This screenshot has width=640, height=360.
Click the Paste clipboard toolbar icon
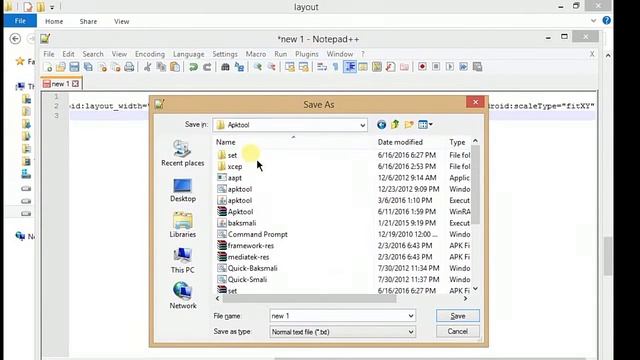175,67
